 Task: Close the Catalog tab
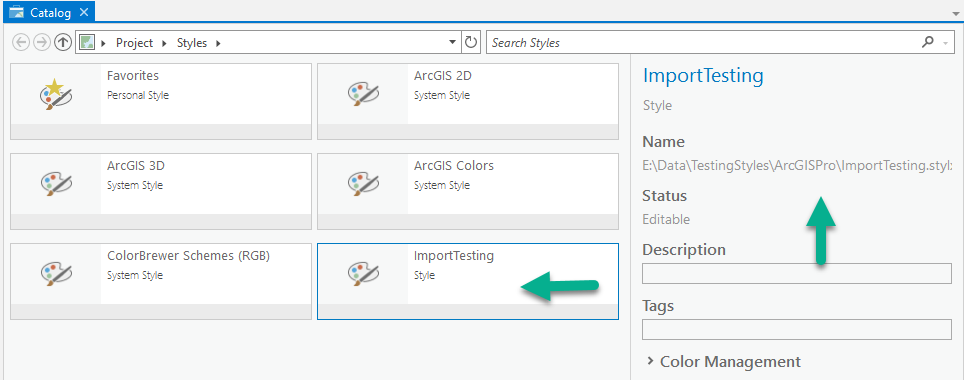(84, 12)
